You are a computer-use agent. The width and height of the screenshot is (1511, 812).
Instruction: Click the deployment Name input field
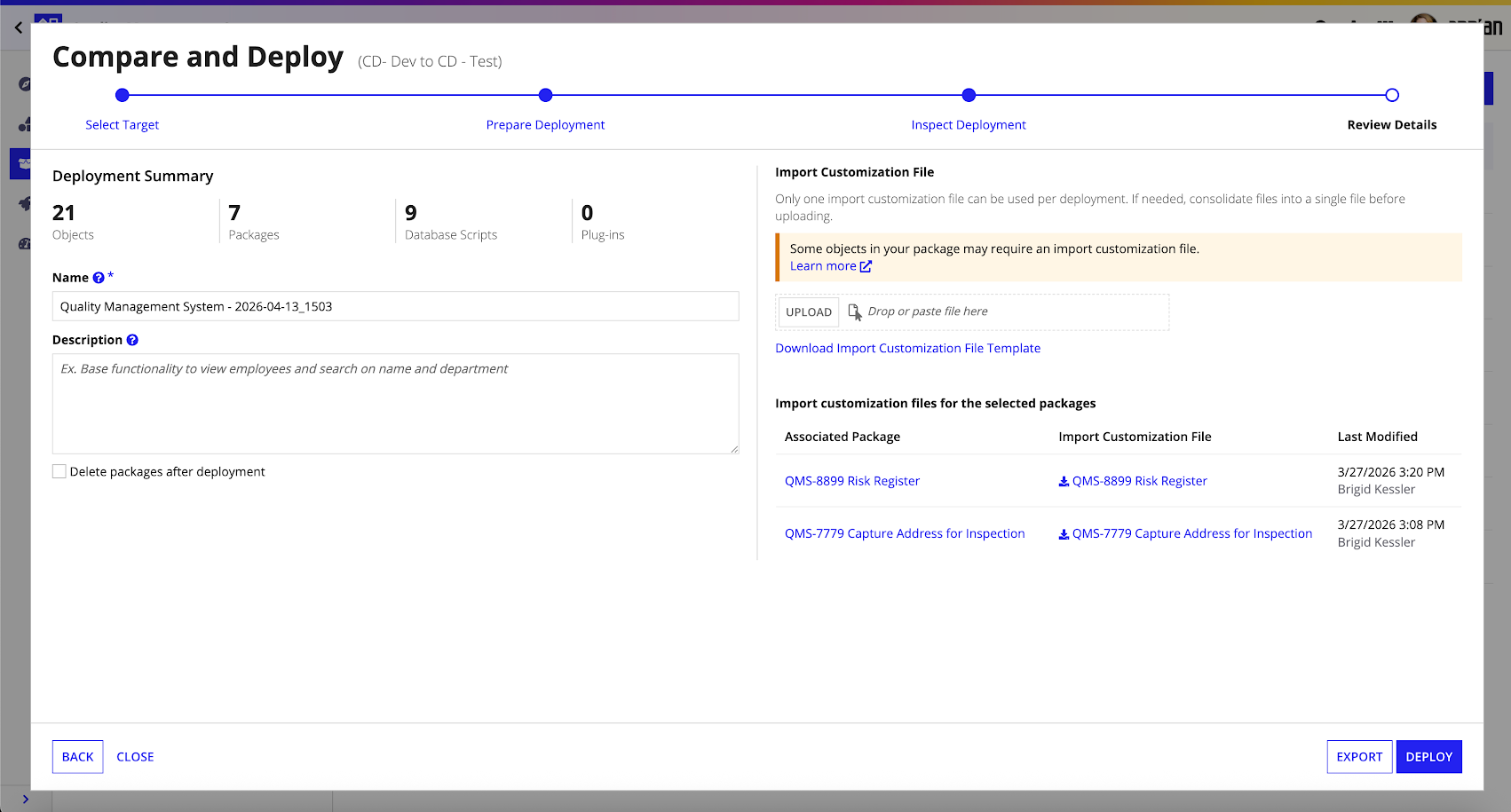pos(396,306)
